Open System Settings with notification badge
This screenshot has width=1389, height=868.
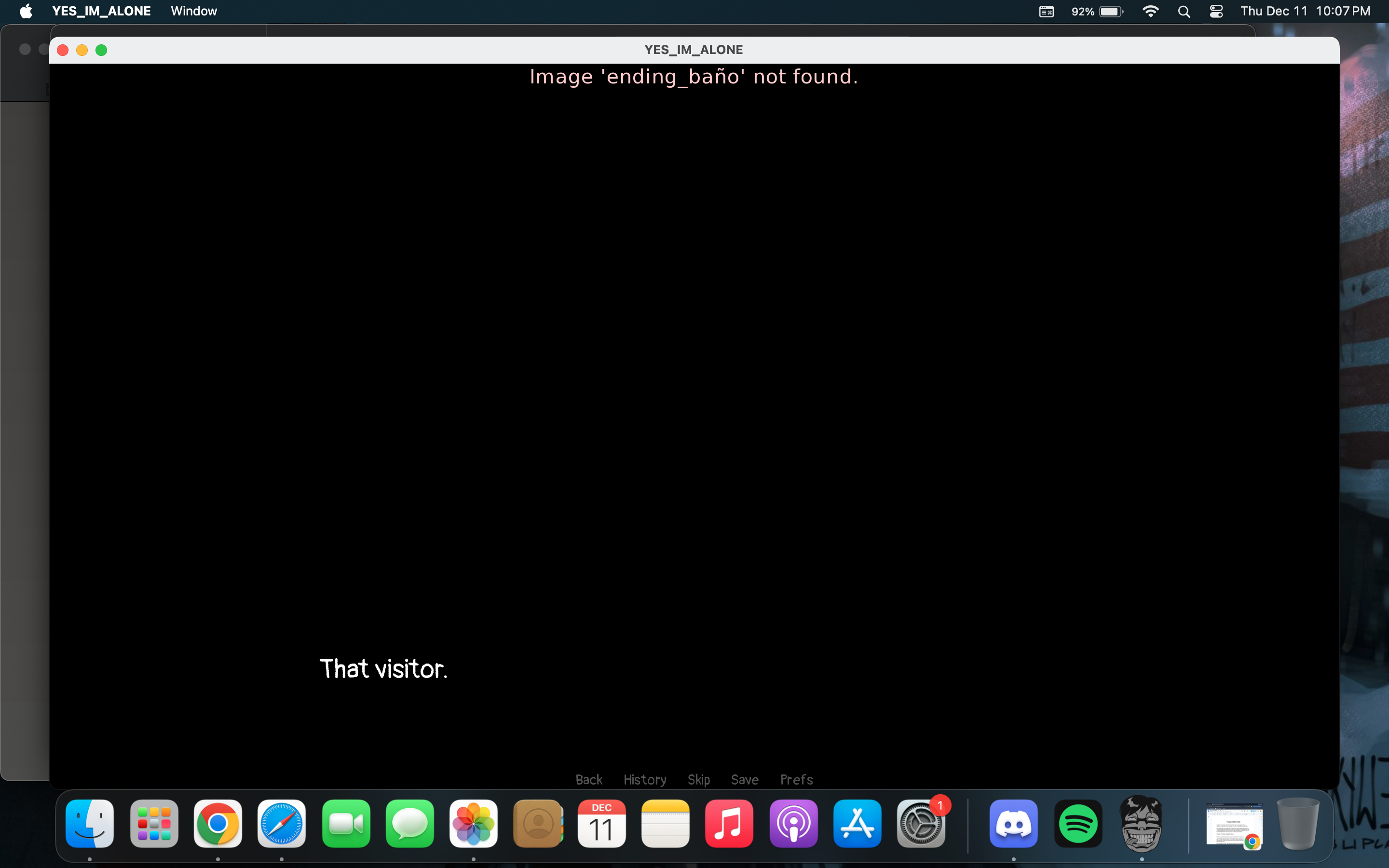tap(921, 824)
